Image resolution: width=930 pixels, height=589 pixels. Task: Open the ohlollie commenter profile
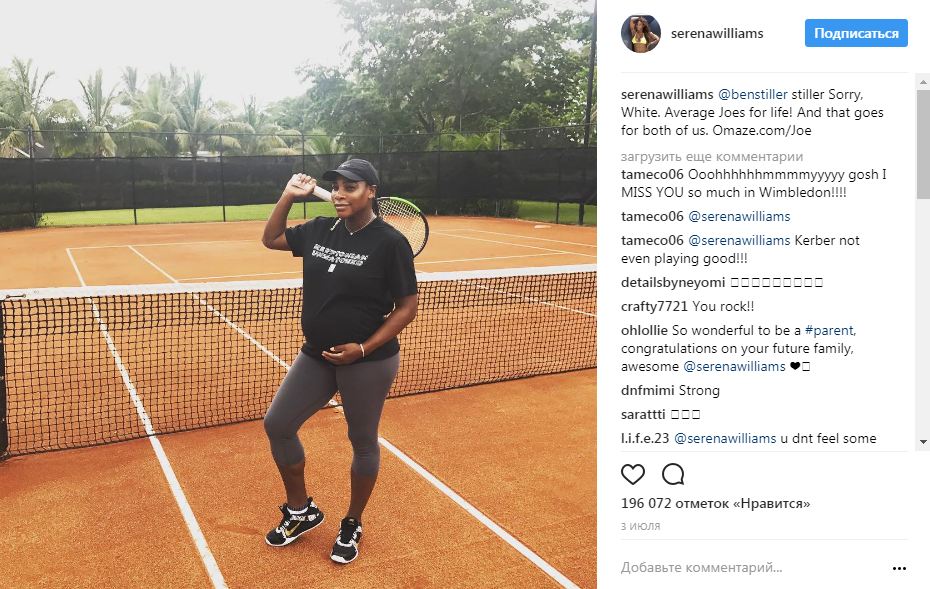coord(644,330)
